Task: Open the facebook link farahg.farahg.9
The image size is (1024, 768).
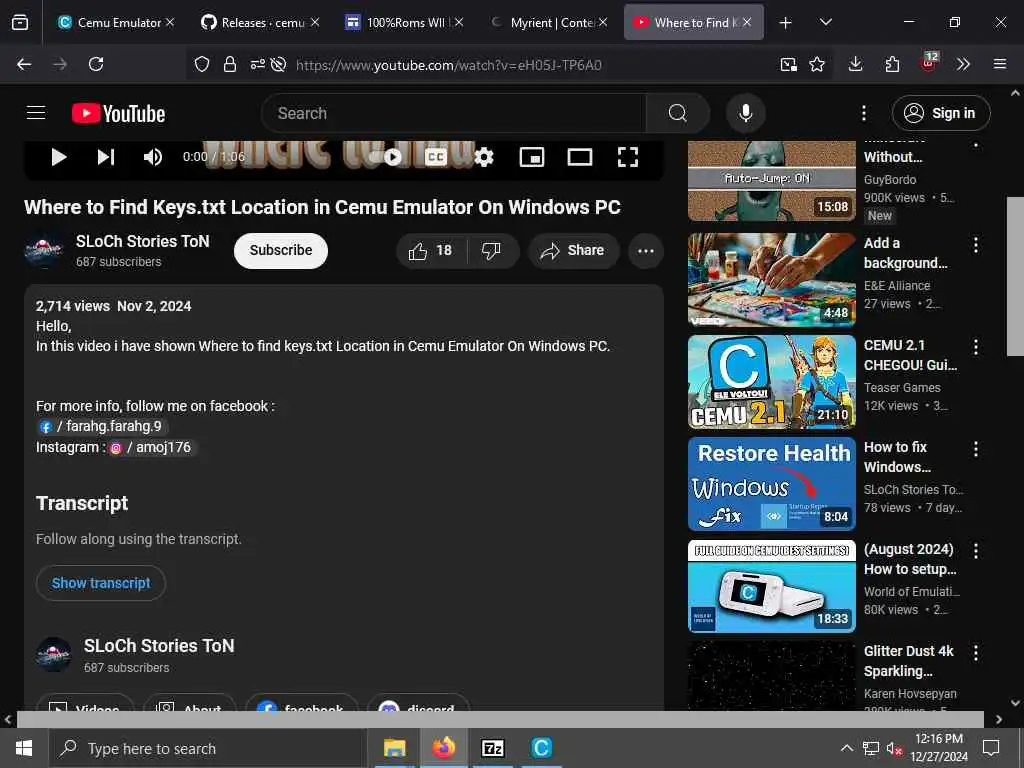Action: [x=101, y=426]
